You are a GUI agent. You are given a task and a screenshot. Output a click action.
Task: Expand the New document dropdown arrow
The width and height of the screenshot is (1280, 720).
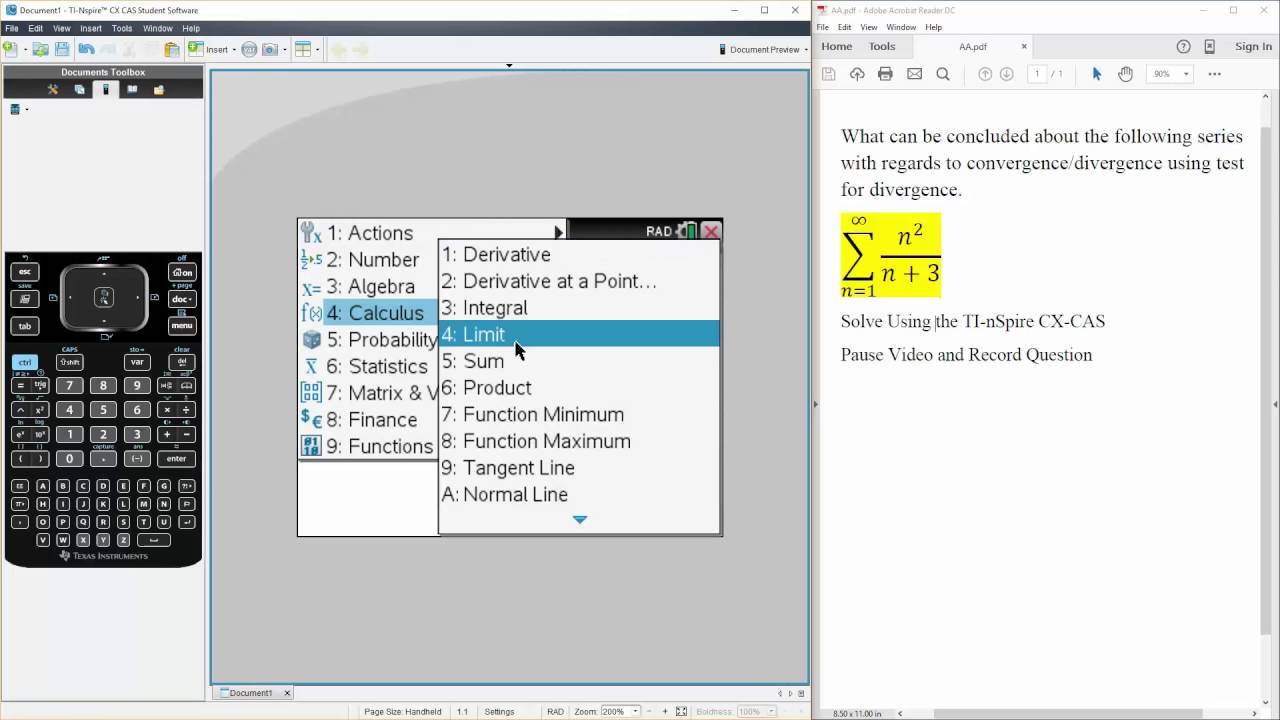click(x=23, y=49)
